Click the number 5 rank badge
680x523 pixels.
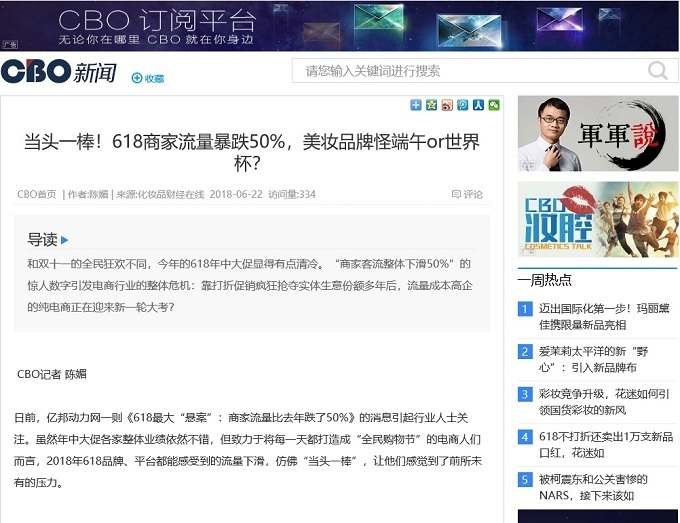525,480
